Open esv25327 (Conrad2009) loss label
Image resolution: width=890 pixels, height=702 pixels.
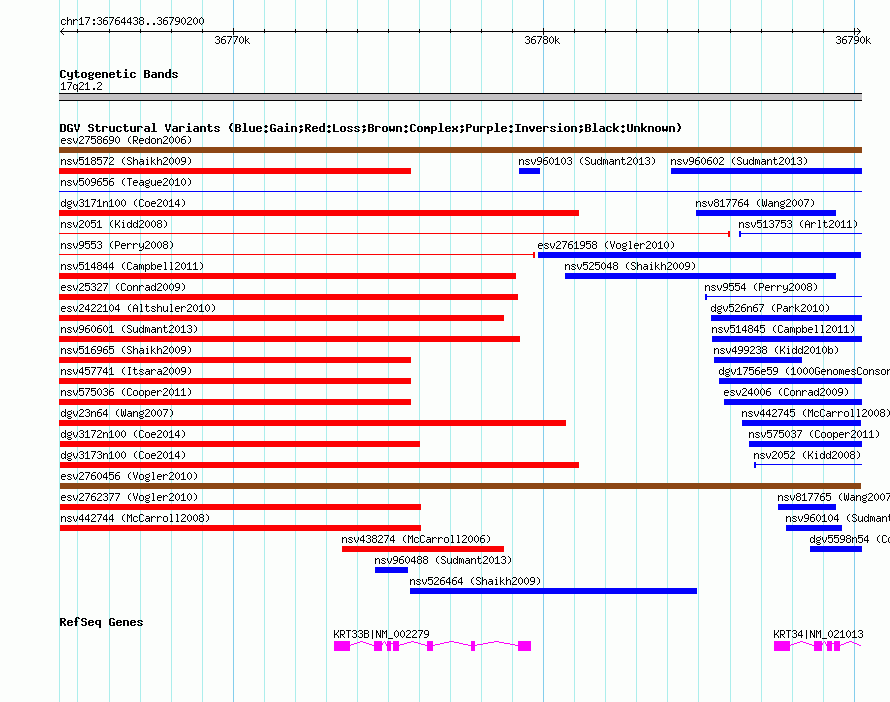(123, 287)
